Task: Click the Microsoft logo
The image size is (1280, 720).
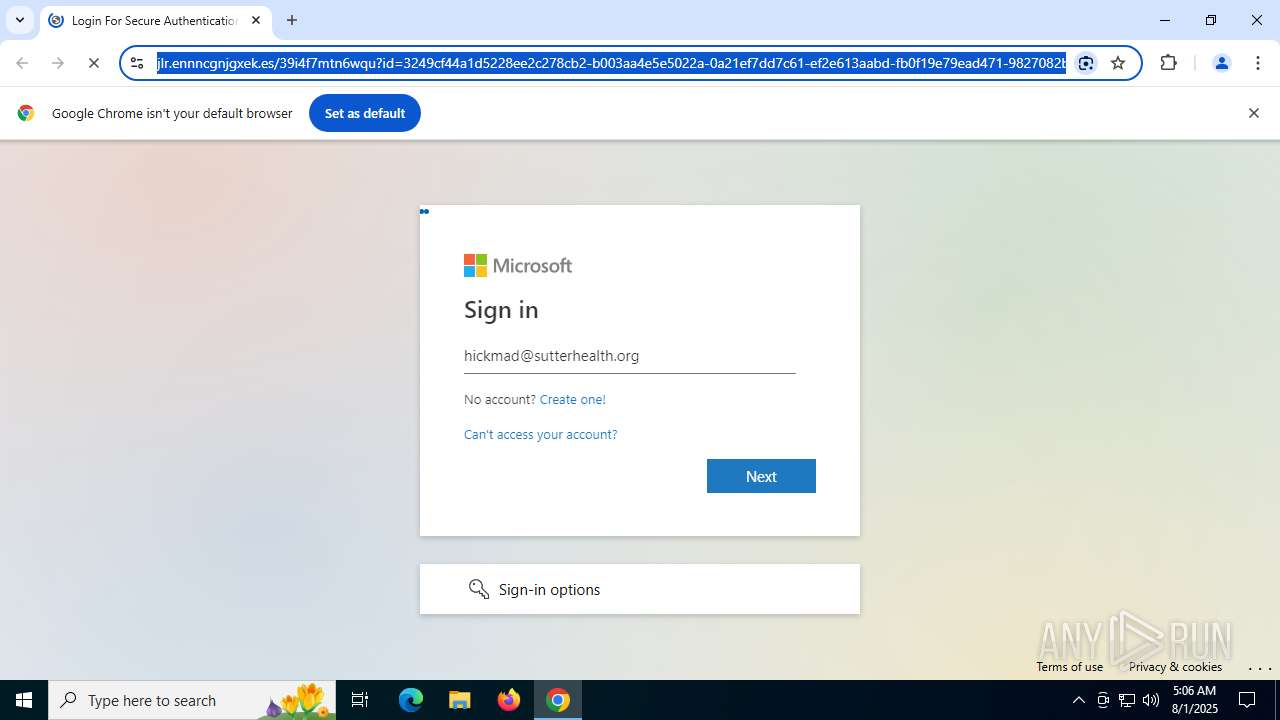Action: point(518,265)
